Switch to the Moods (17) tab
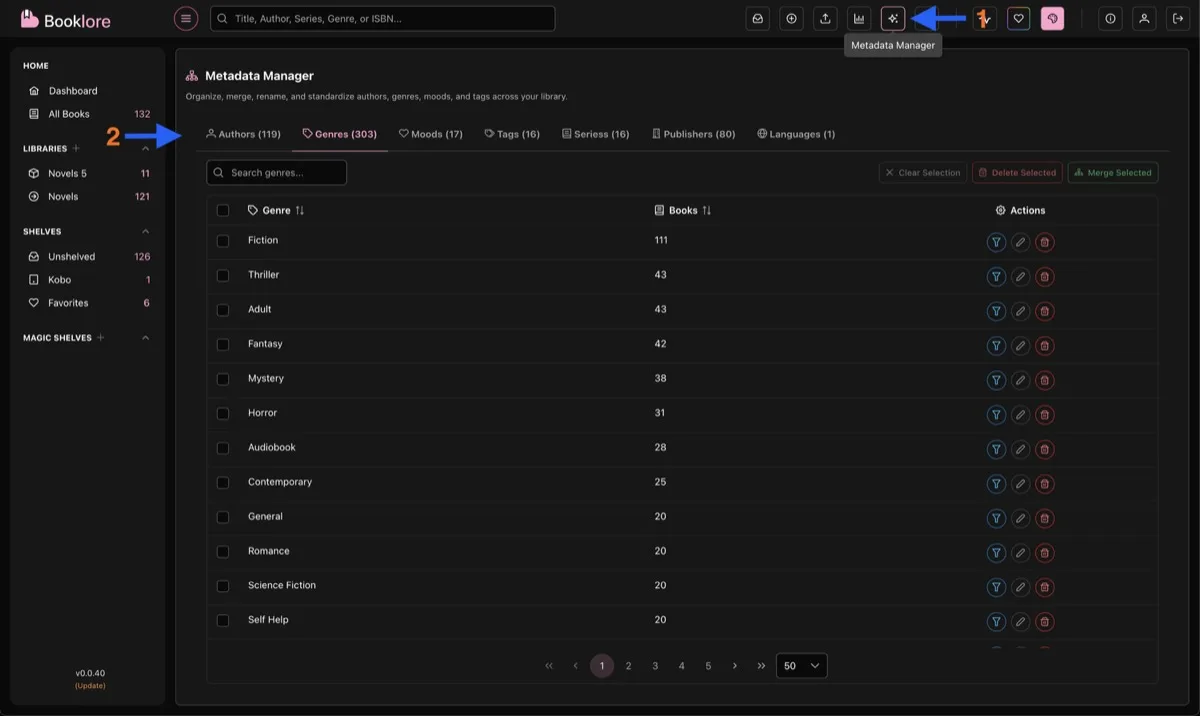The image size is (1200, 716). coord(430,134)
